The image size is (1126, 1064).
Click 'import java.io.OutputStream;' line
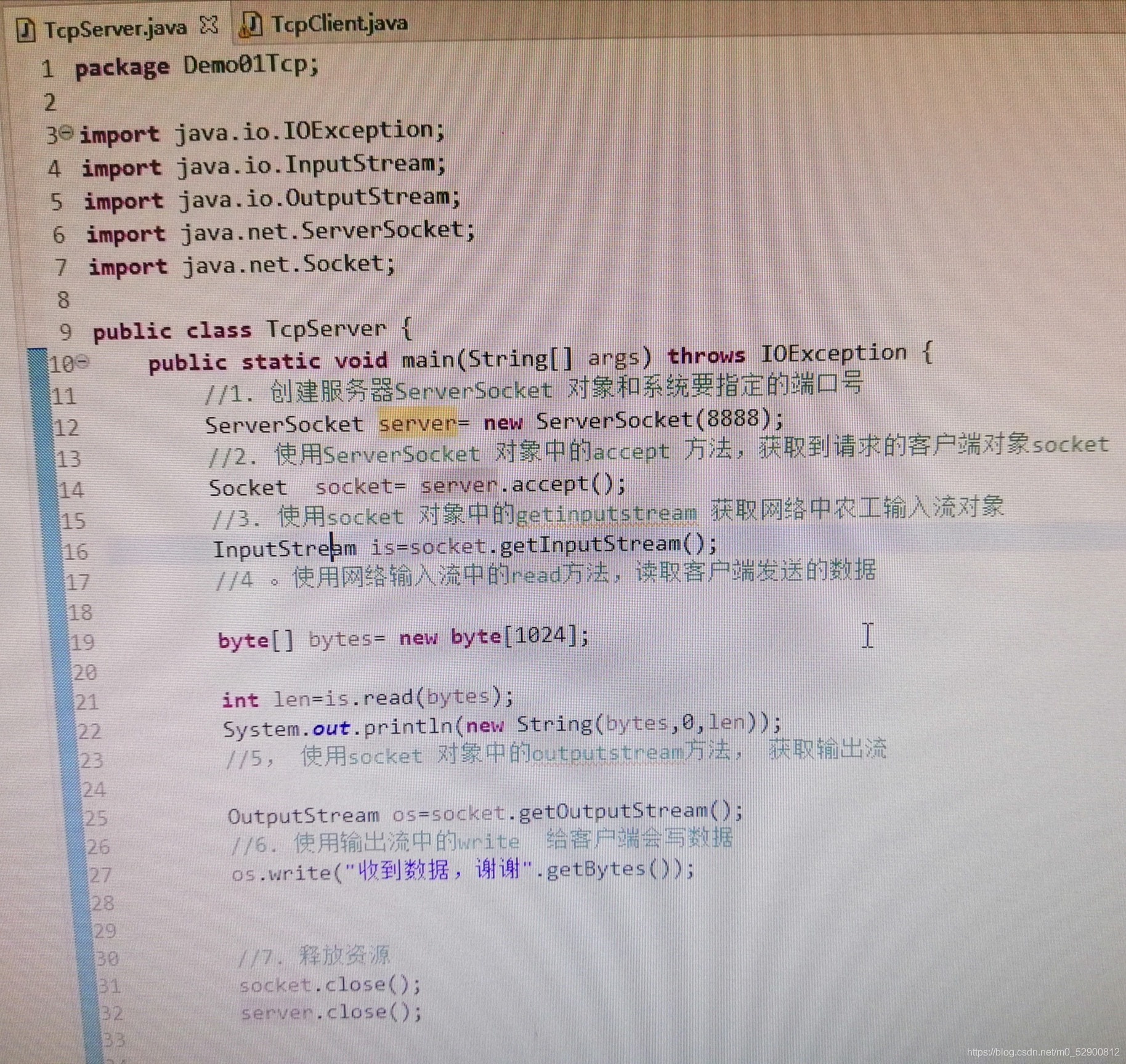(272, 199)
